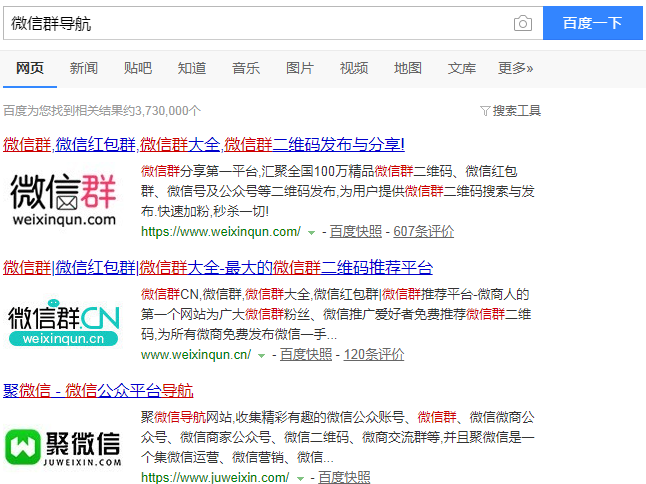The width and height of the screenshot is (646, 484).
Task: Open result titled 最大的微信群二维码推荐平台
Action: point(218,267)
